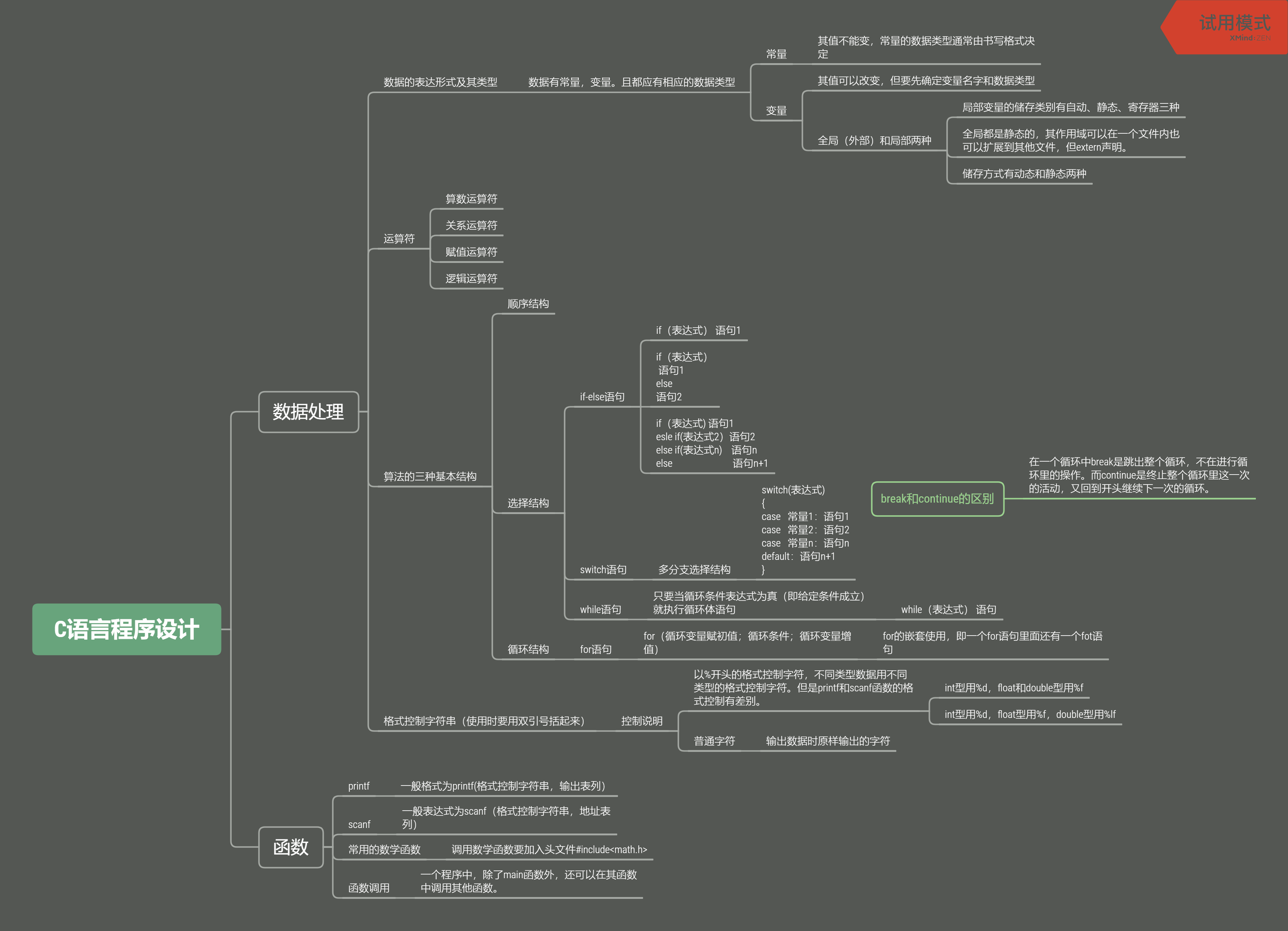1288x931 pixels.
Task: Select the 运算符 subtopic
Action: [399, 239]
